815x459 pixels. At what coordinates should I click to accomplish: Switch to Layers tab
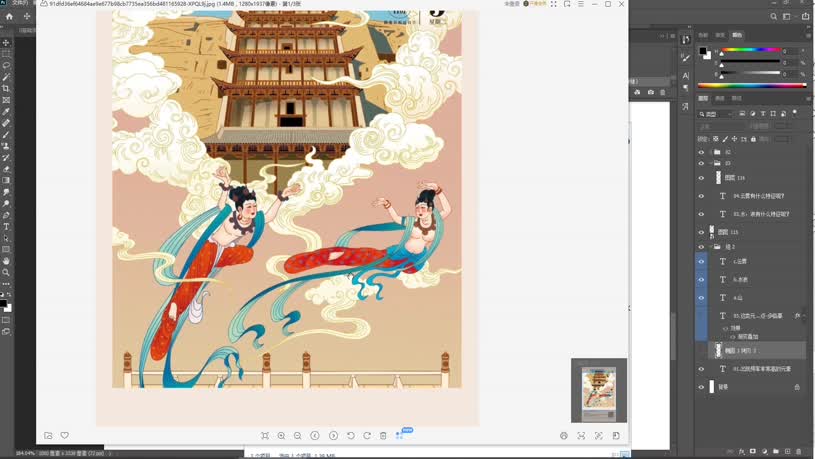point(703,98)
